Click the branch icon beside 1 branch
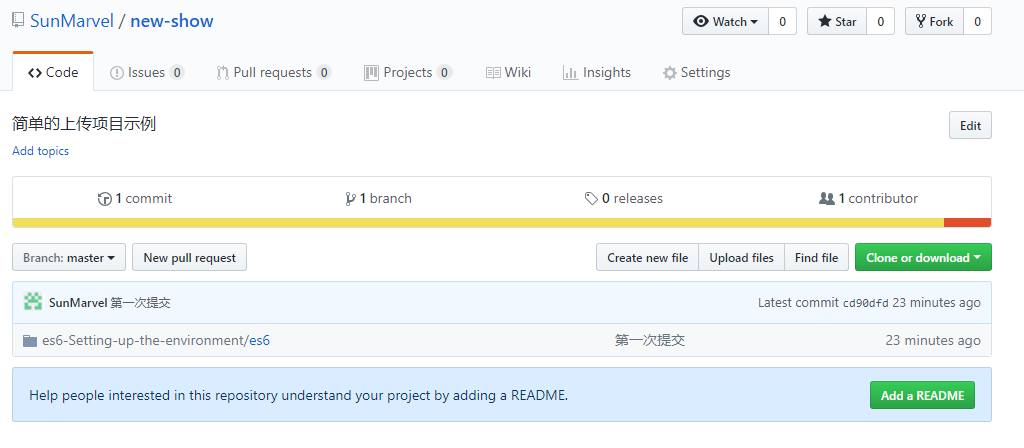 tap(350, 199)
